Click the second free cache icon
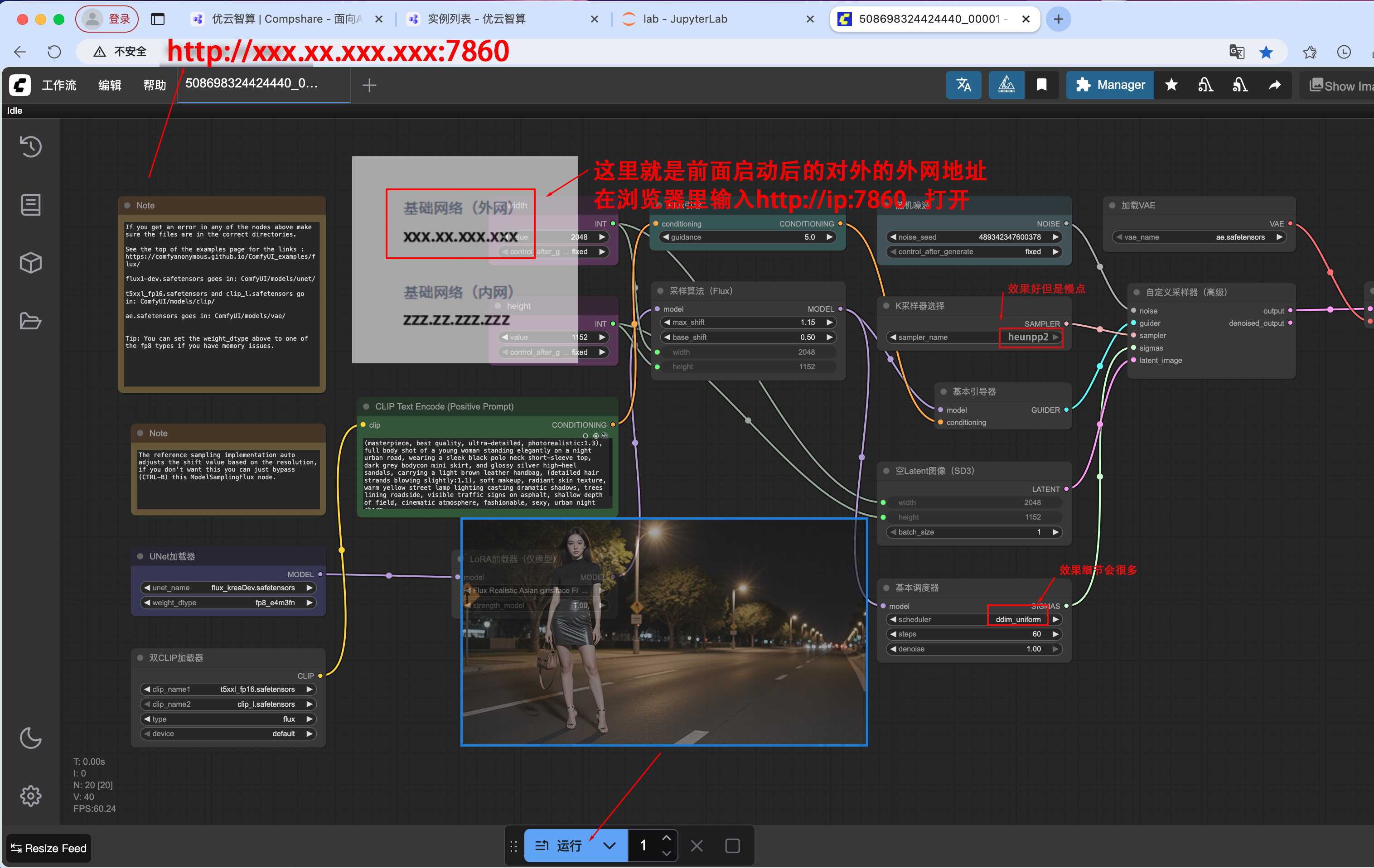1374x868 pixels. (1240, 85)
